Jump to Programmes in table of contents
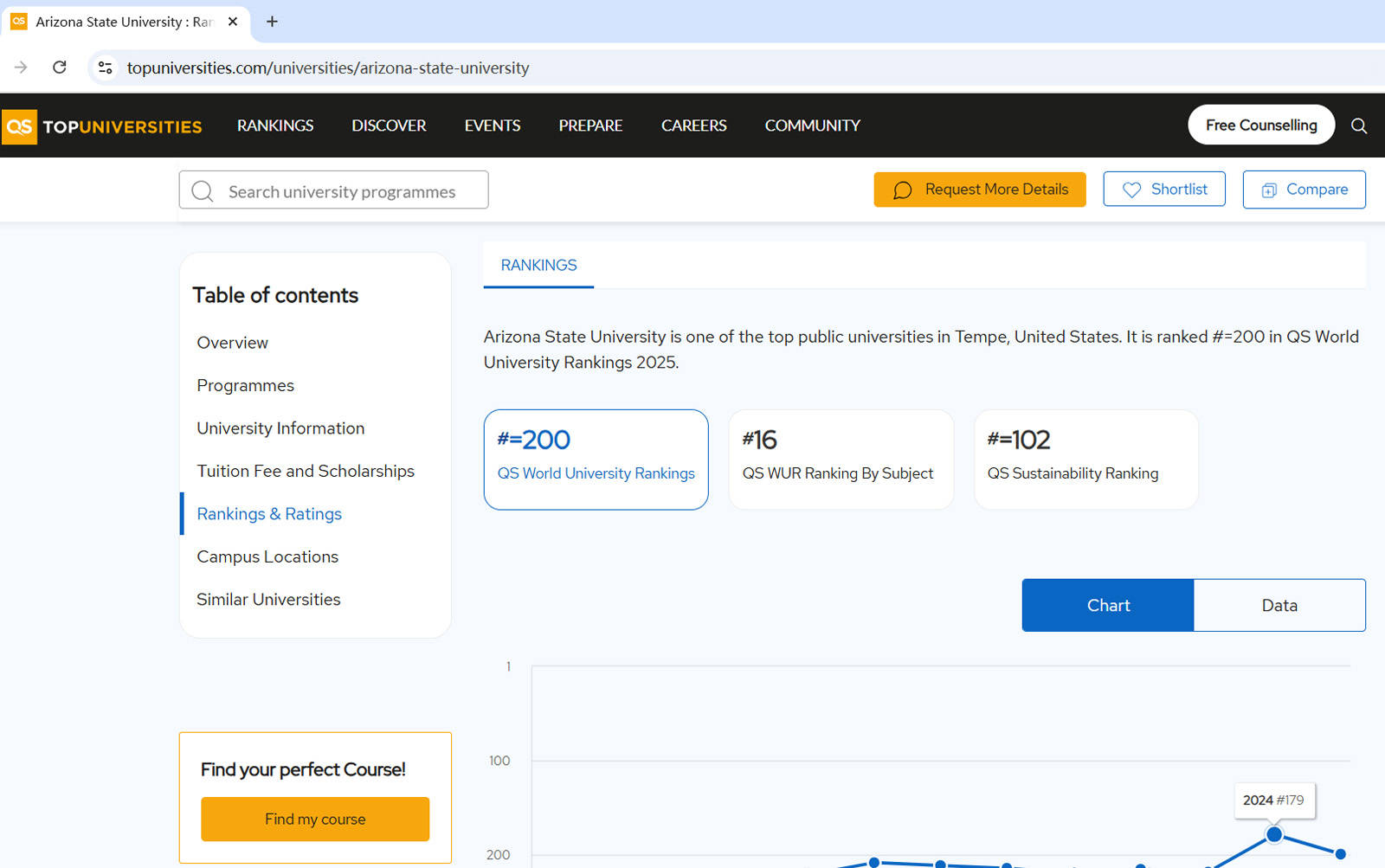Viewport: 1385px width, 868px height. pos(245,385)
